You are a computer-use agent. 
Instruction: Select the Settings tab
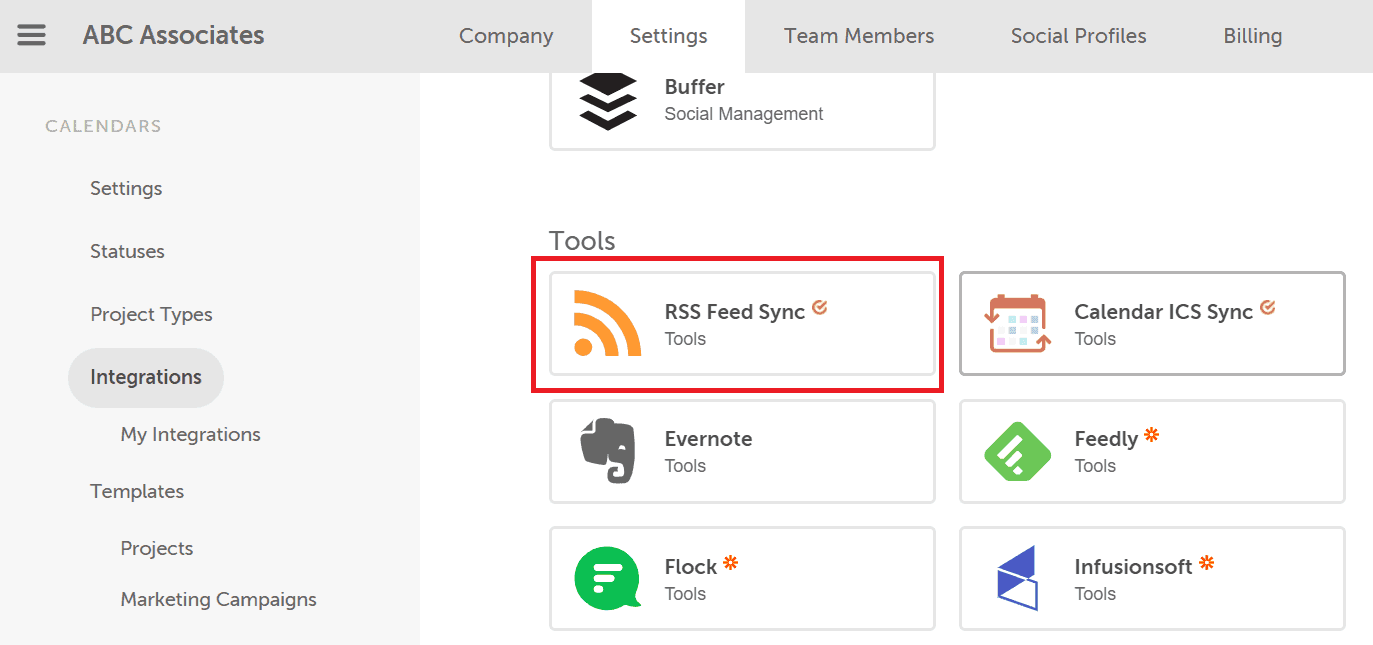point(668,36)
